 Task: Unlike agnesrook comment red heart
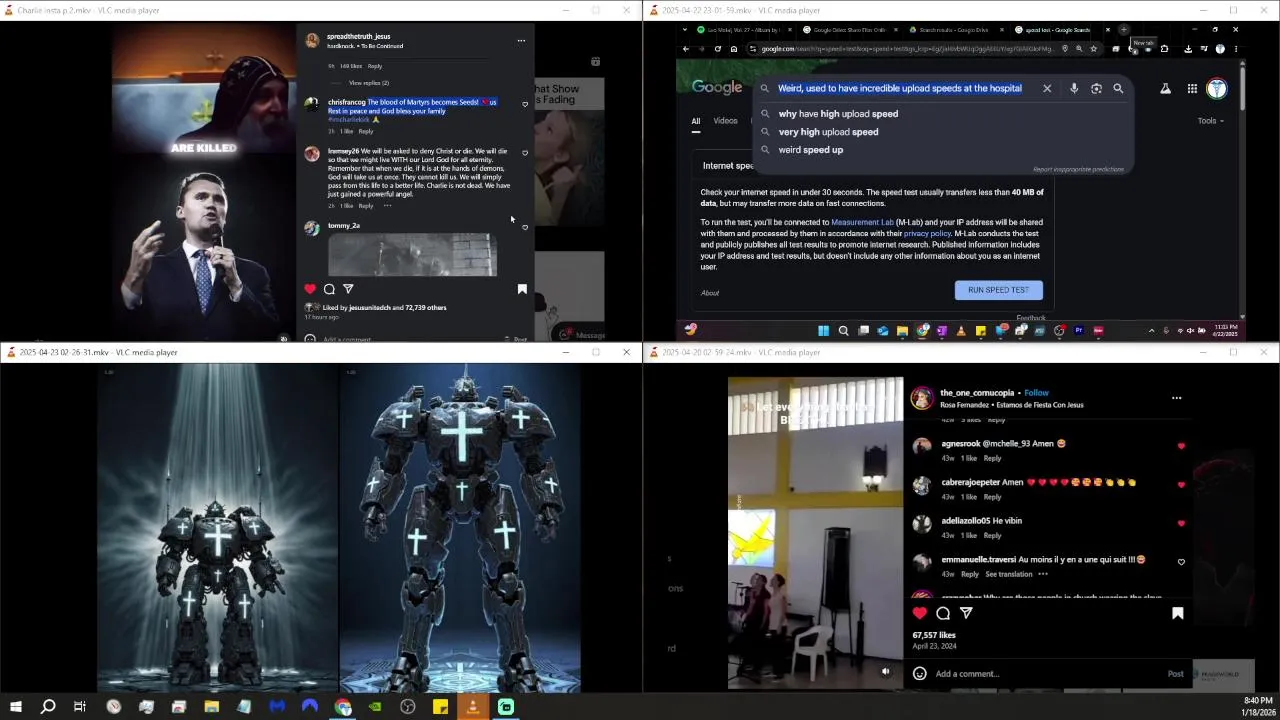pyautogui.click(x=1181, y=446)
